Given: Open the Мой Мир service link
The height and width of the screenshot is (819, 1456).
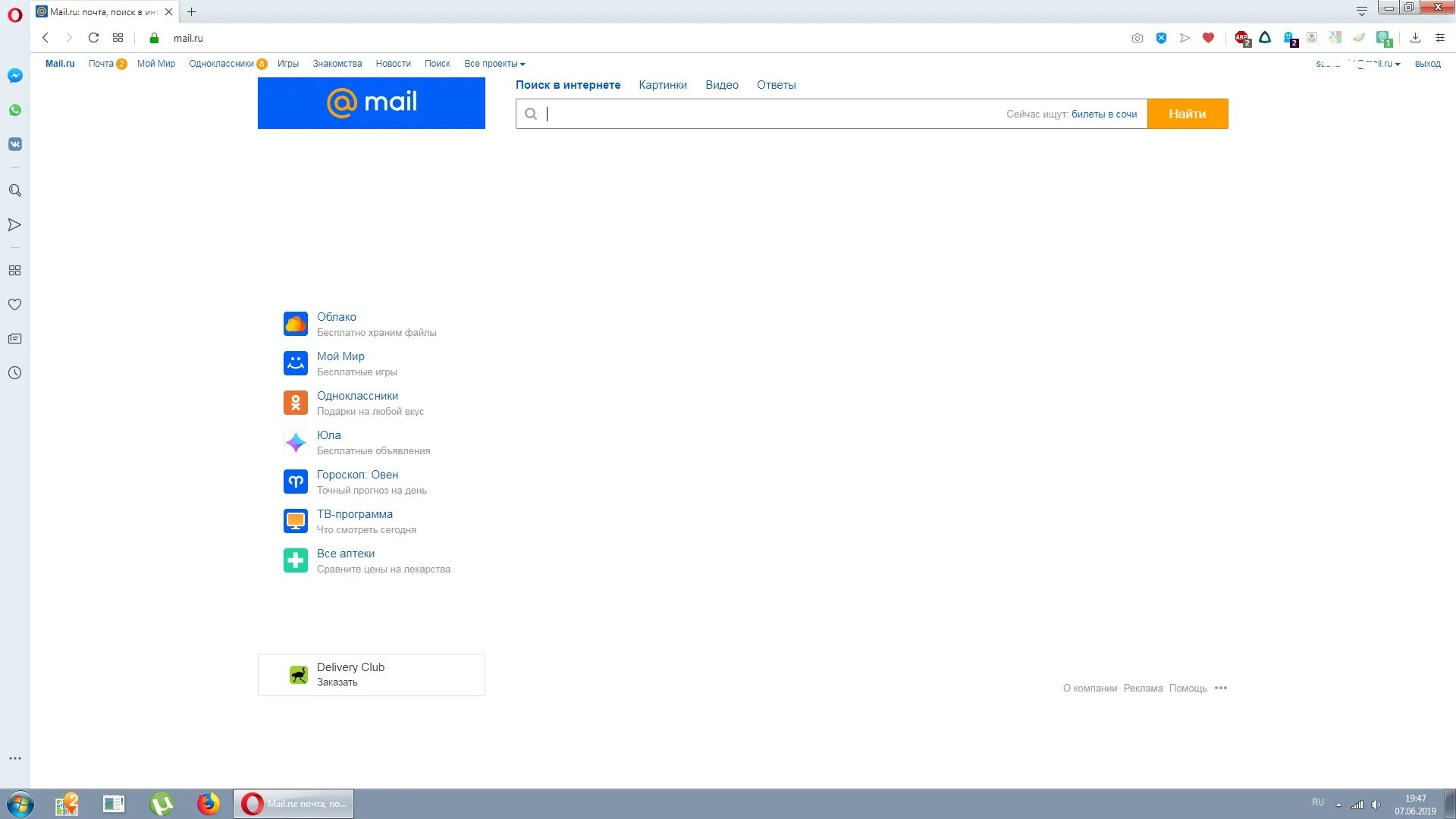Looking at the screenshot, I should pos(340,356).
